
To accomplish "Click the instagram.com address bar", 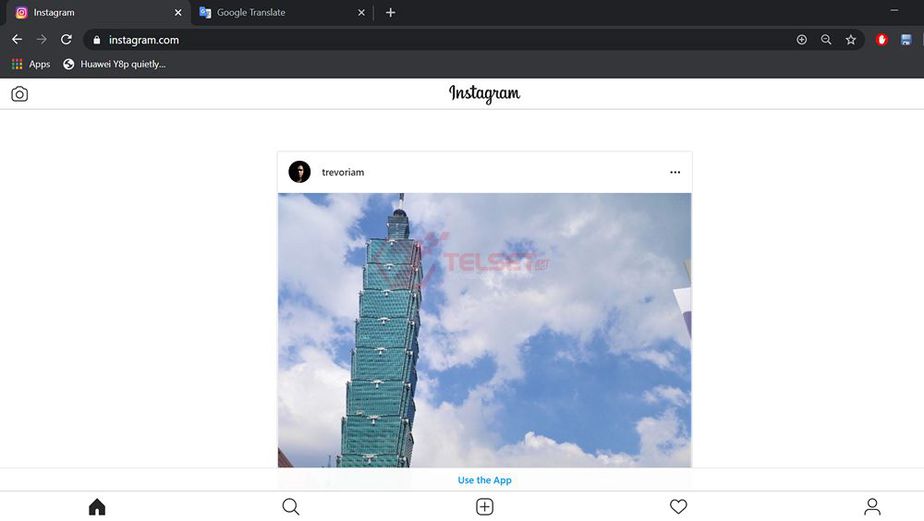I will [400, 40].
